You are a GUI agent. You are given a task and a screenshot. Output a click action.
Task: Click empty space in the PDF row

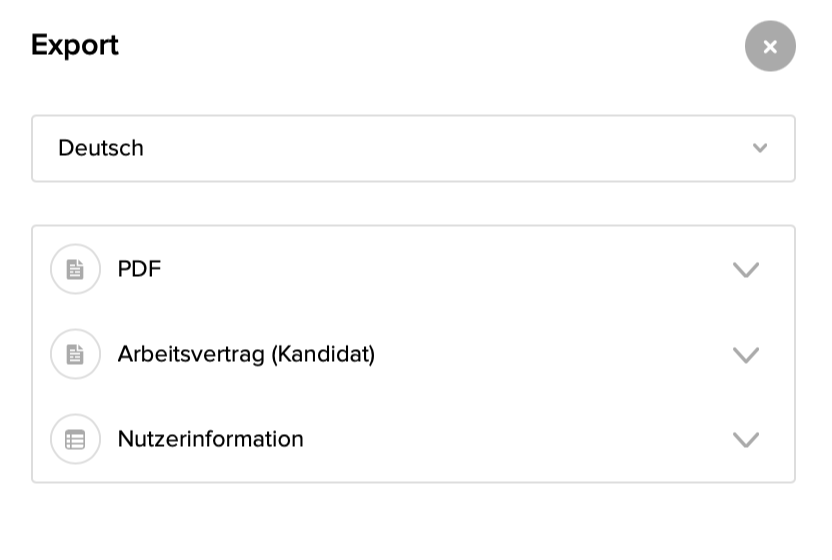(450, 269)
